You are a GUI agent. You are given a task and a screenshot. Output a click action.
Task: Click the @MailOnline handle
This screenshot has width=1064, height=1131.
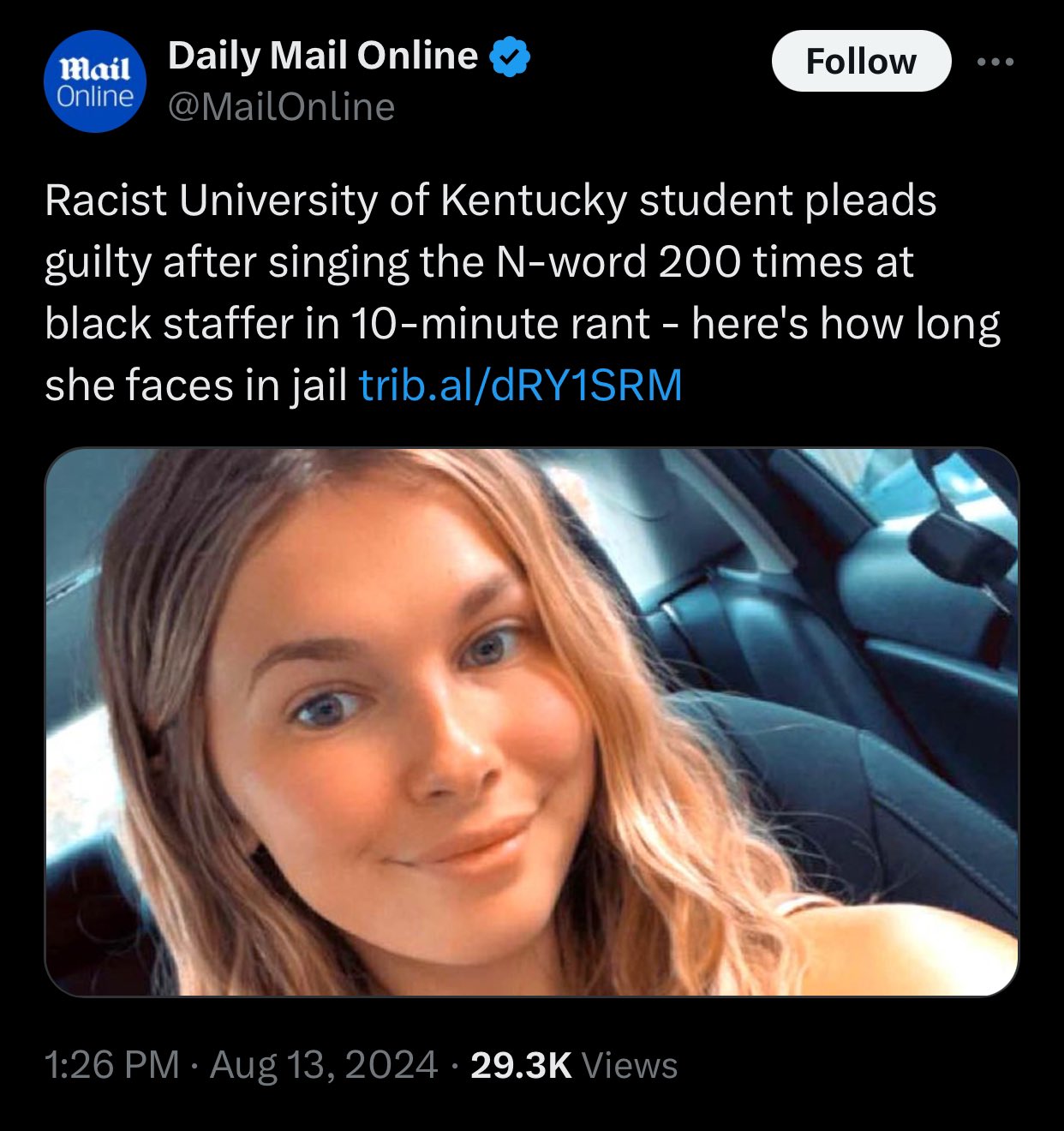pyautogui.click(x=282, y=107)
